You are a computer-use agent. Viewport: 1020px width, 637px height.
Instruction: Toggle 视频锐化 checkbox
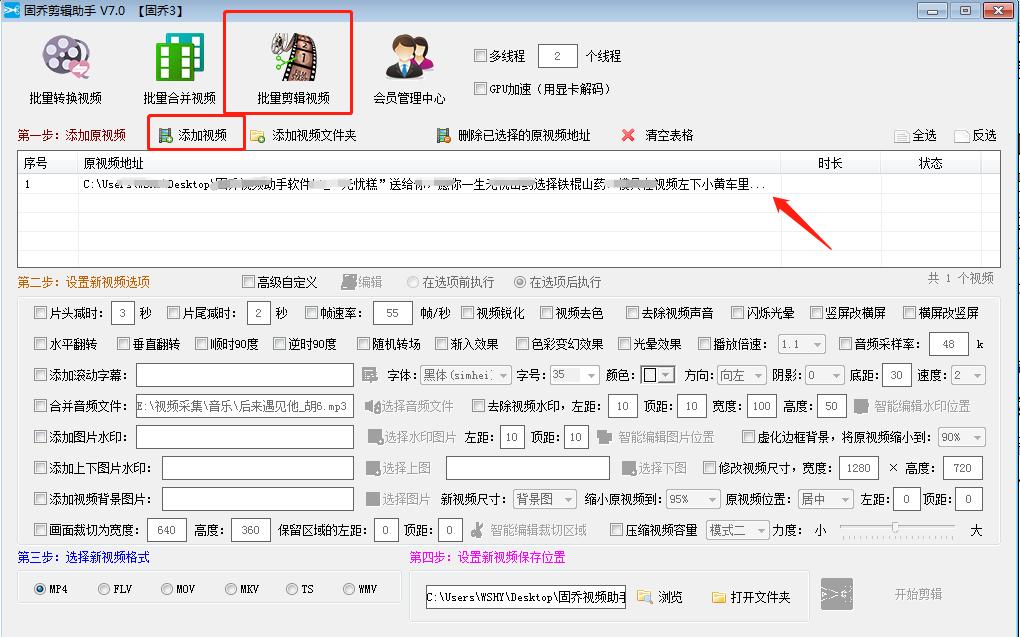point(467,313)
